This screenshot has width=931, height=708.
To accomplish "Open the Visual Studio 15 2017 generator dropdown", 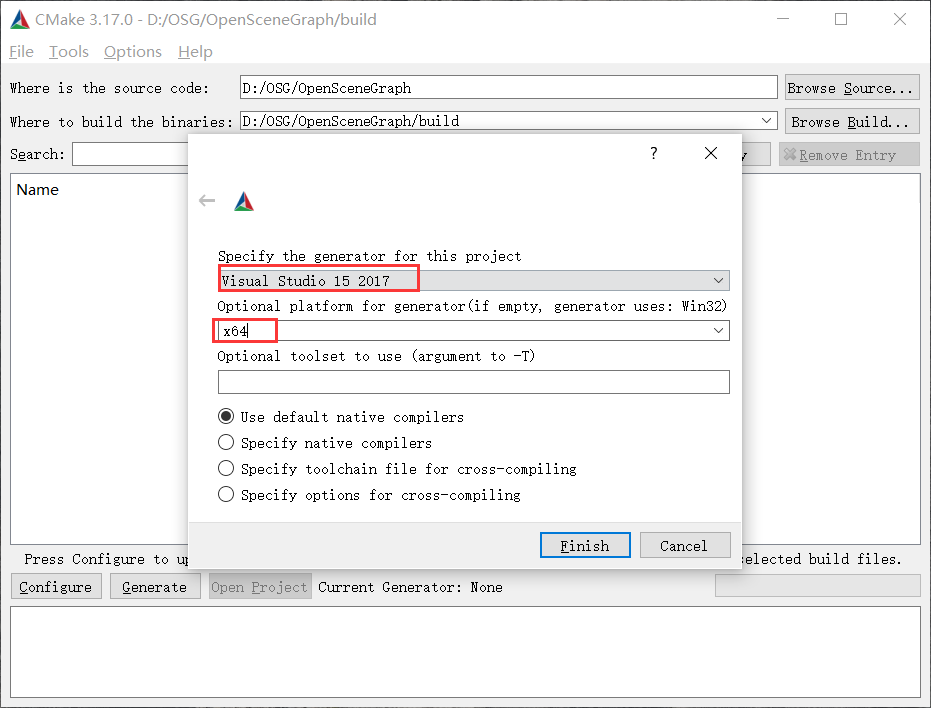I will [717, 280].
